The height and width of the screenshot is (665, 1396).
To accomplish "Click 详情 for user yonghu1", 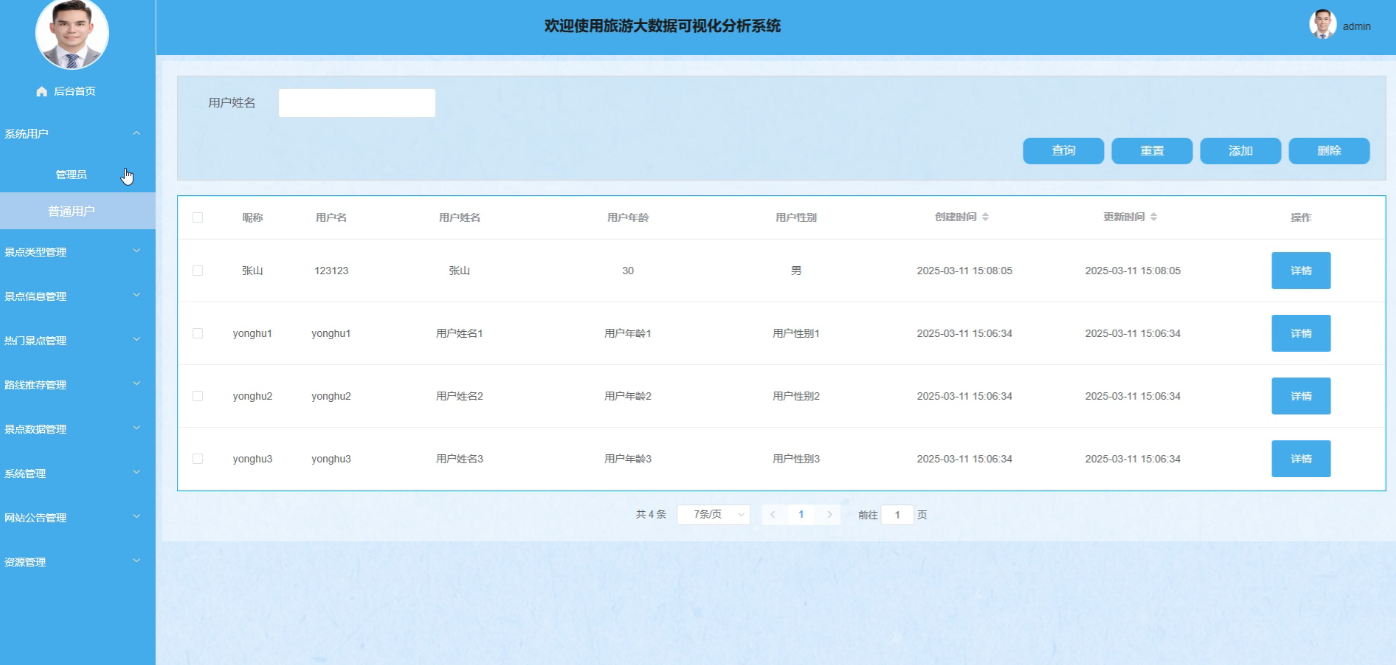I will pos(1301,333).
